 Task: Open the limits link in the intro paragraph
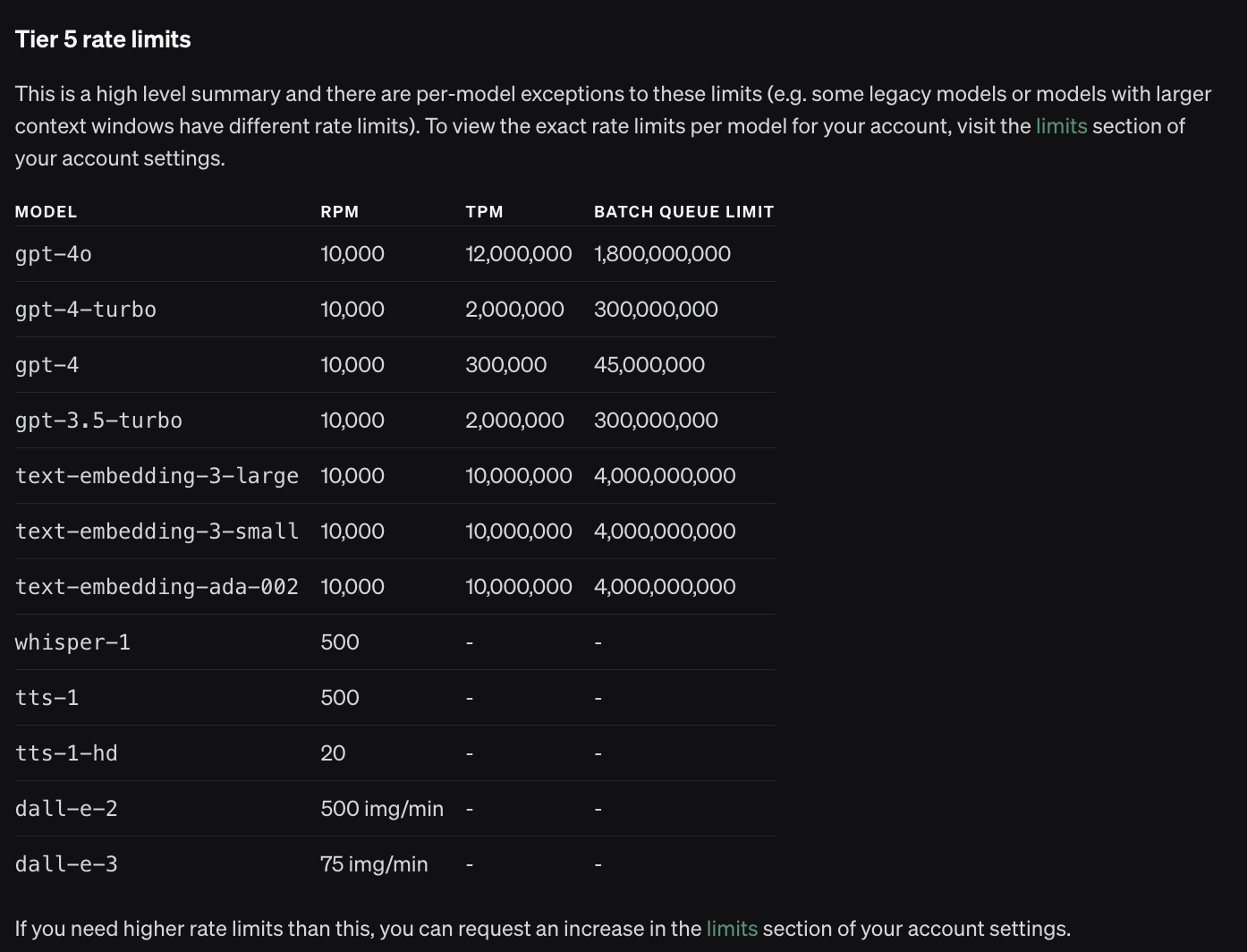[x=1061, y=126]
